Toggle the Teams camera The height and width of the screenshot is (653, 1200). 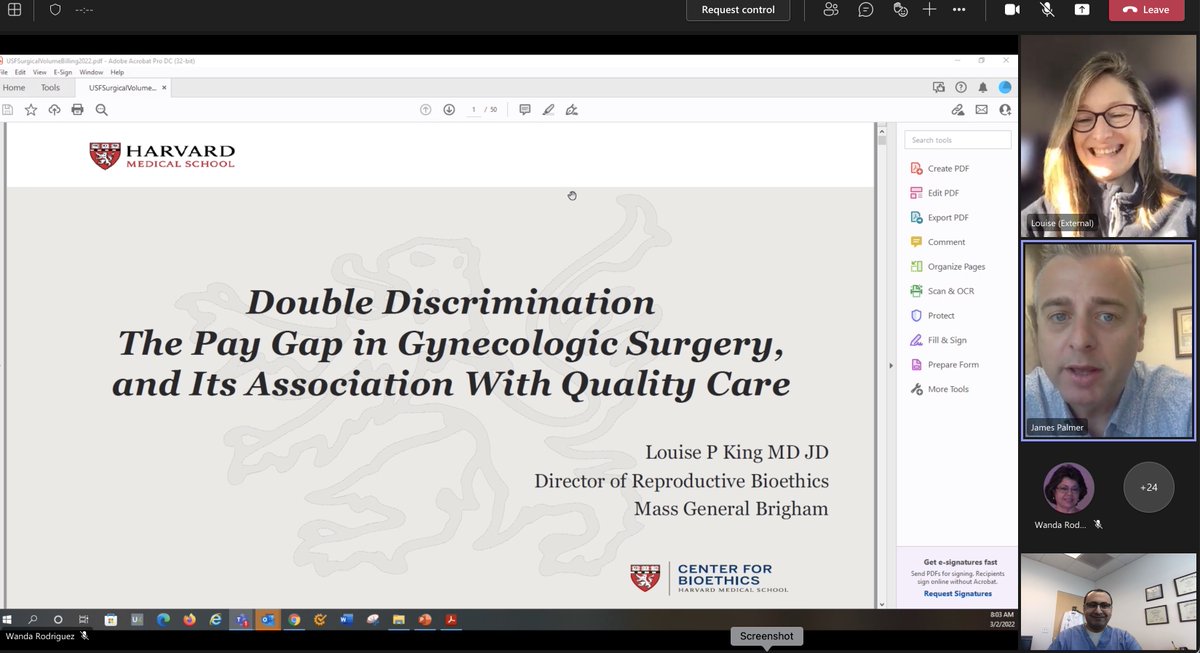pyautogui.click(x=1012, y=9)
